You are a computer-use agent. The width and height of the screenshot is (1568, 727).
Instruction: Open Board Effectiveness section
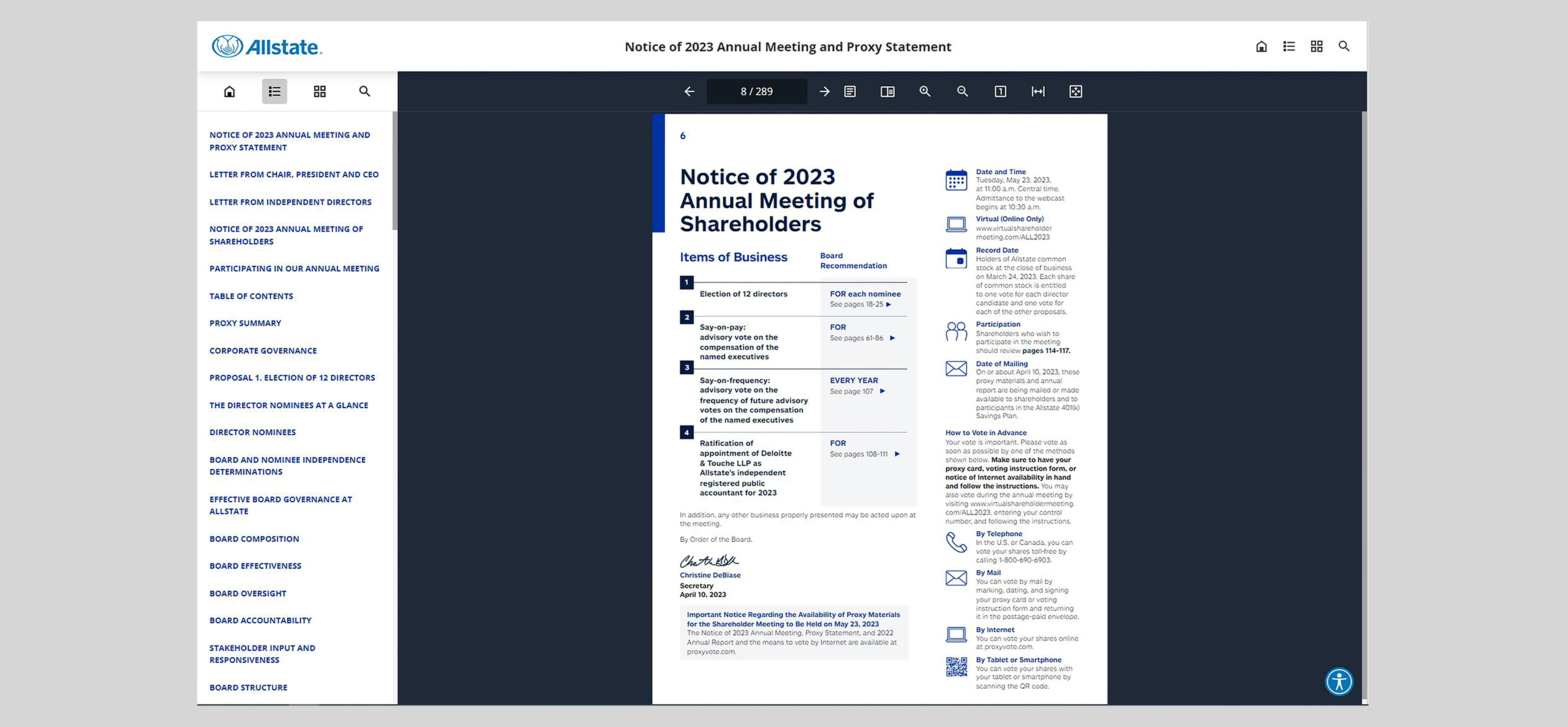coord(255,566)
